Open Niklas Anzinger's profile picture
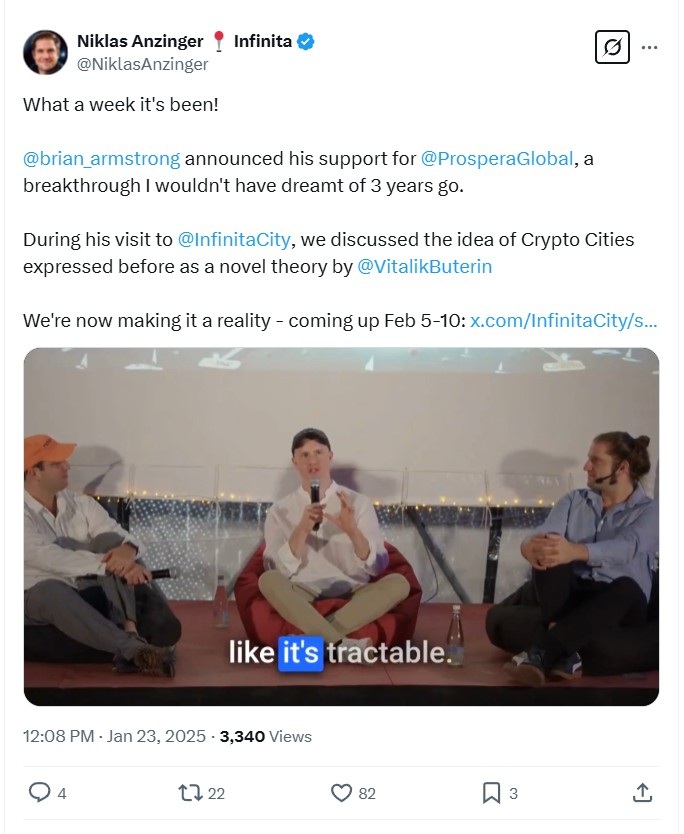684x834 pixels. [x=45, y=52]
